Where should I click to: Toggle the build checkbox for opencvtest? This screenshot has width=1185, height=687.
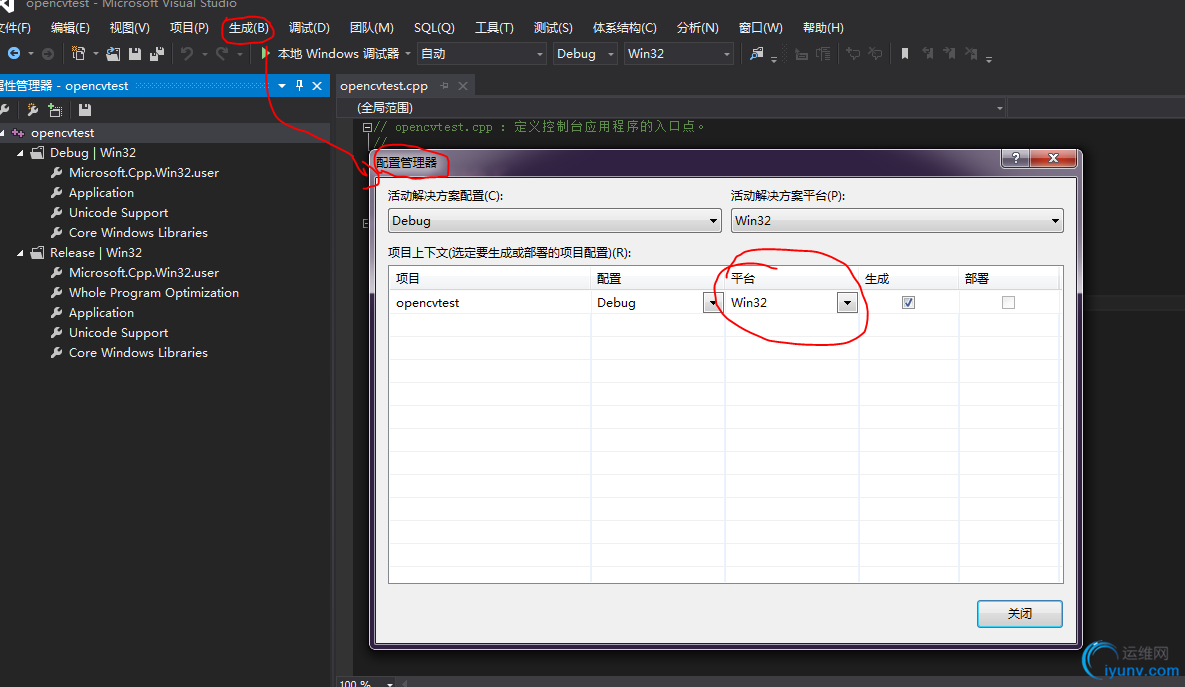pyautogui.click(x=908, y=302)
